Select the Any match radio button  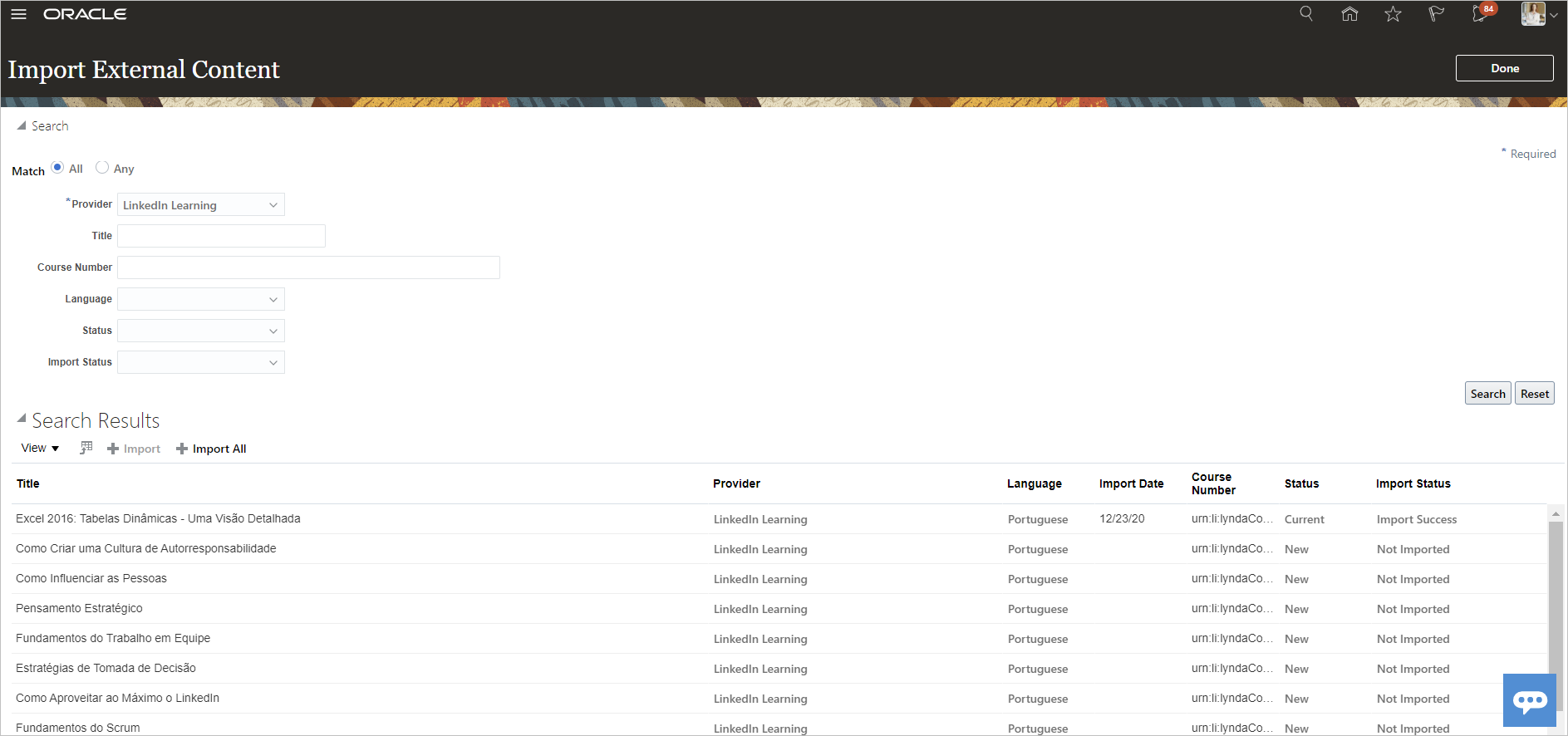click(x=102, y=167)
